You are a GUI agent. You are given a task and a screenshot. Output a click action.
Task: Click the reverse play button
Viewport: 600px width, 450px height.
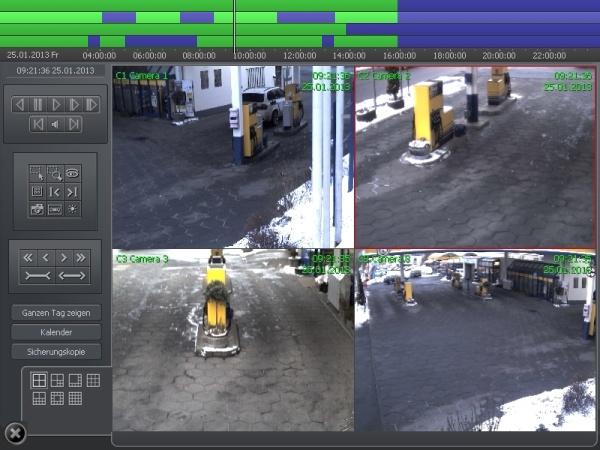point(19,104)
